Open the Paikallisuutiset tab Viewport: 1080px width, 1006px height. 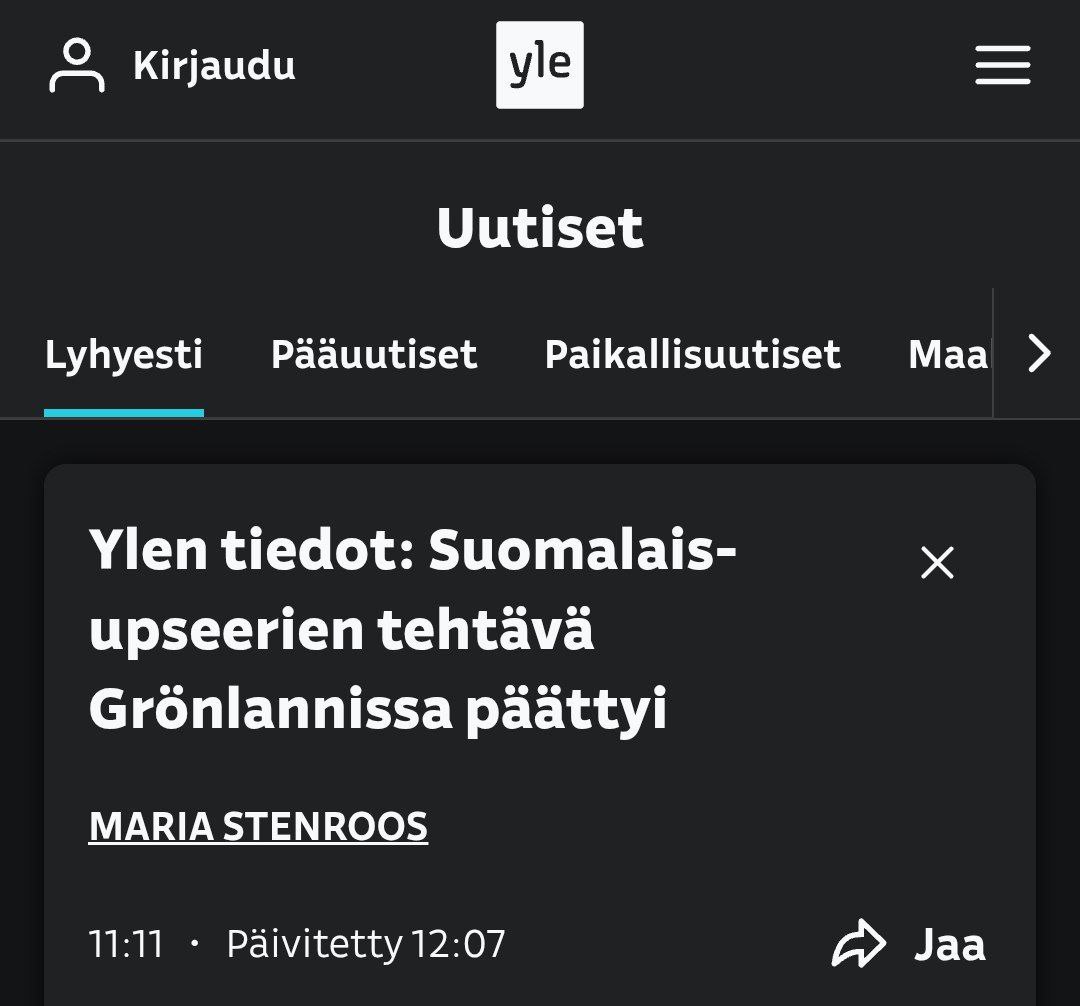click(x=692, y=355)
